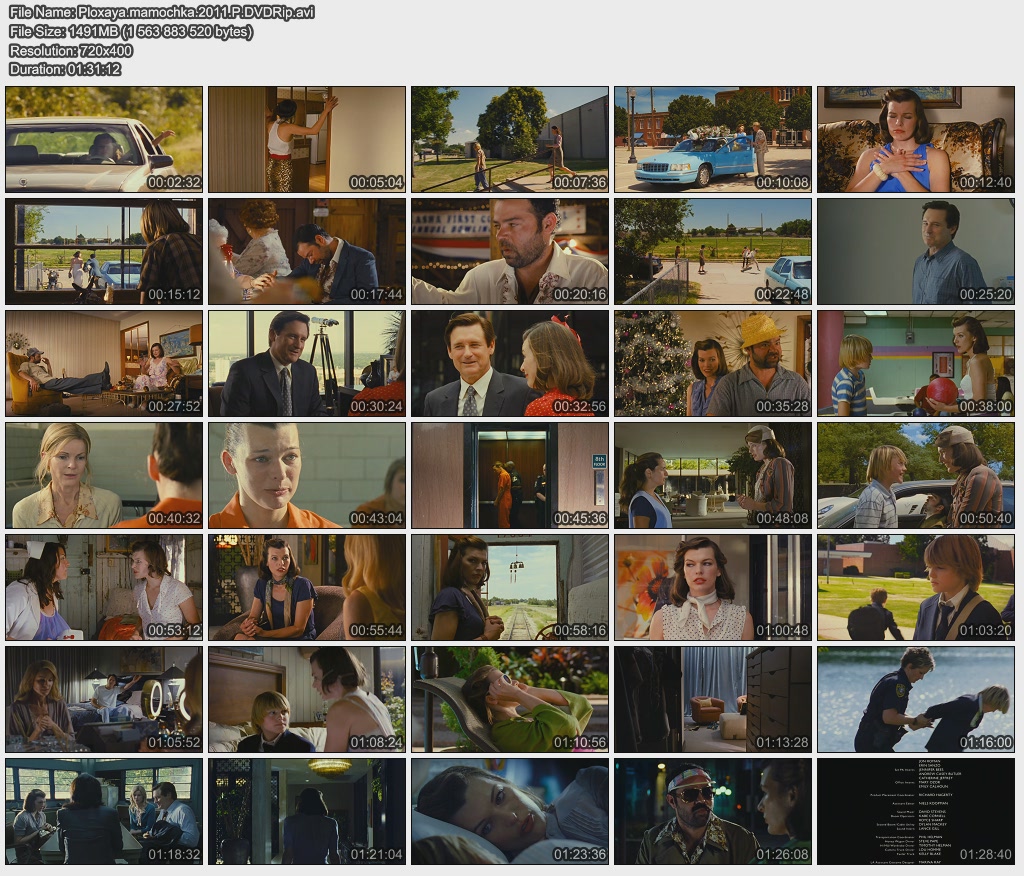Click the thumbnail at 01:08:24
1024x876 pixels.
(x=307, y=700)
